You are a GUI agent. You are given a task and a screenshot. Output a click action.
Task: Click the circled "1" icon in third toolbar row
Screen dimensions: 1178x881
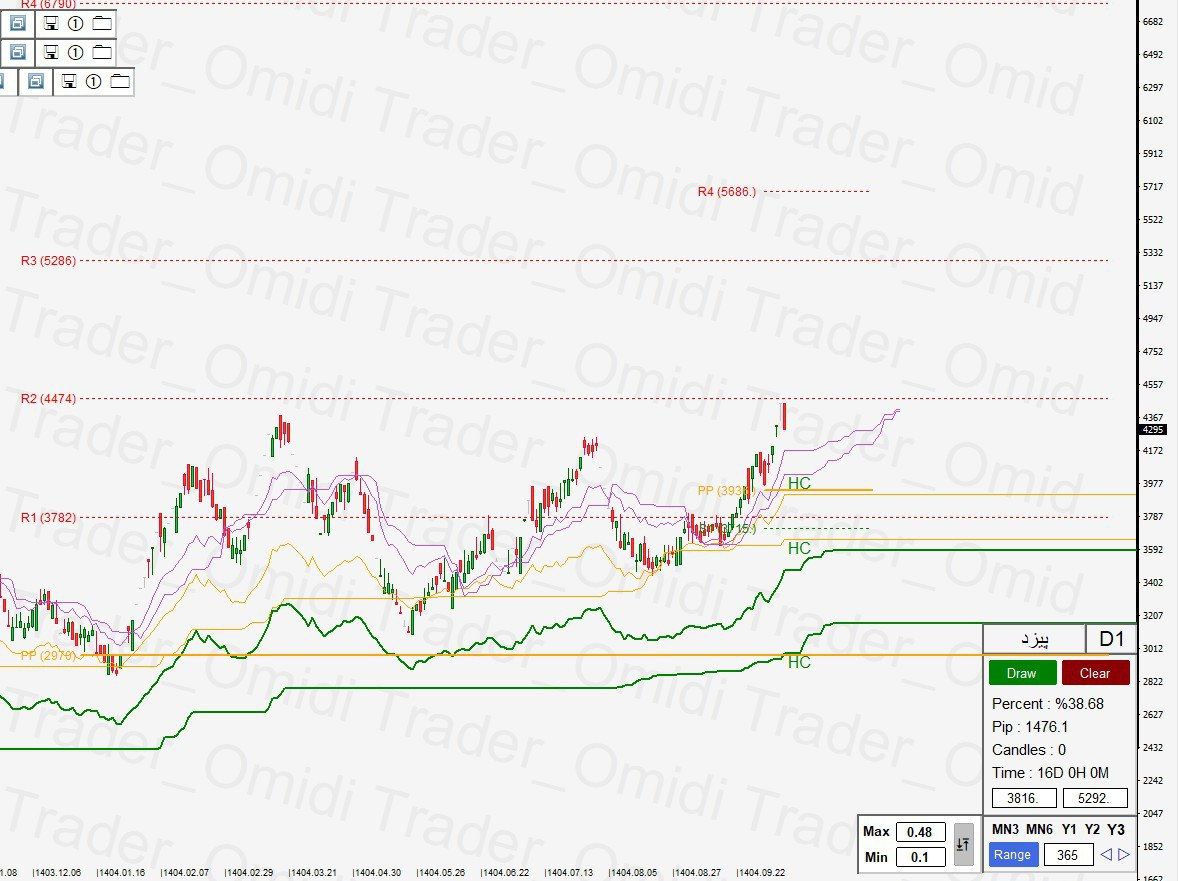click(93, 82)
